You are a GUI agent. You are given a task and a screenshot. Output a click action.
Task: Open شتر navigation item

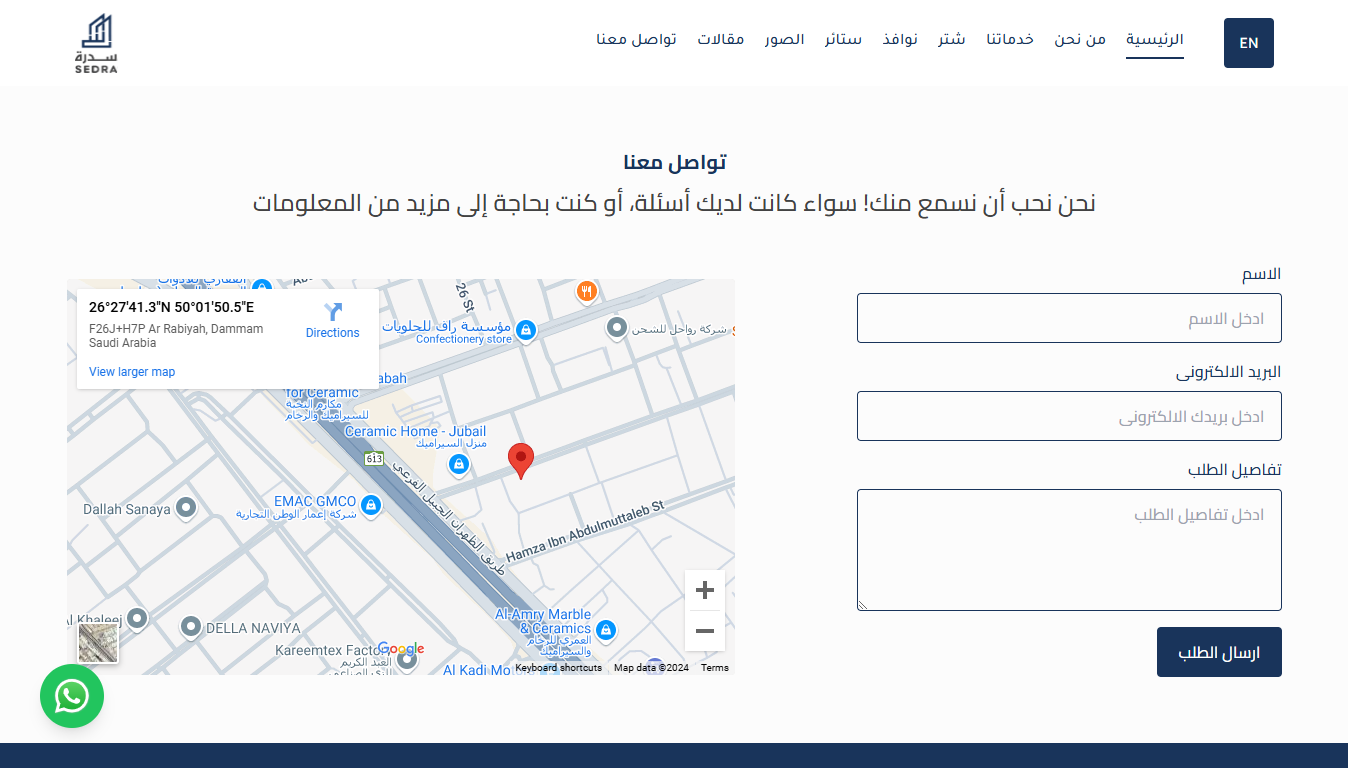click(952, 40)
